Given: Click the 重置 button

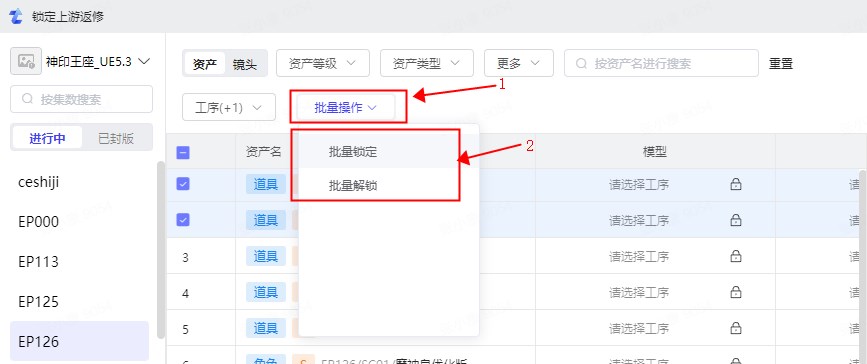Looking at the screenshot, I should (x=781, y=64).
